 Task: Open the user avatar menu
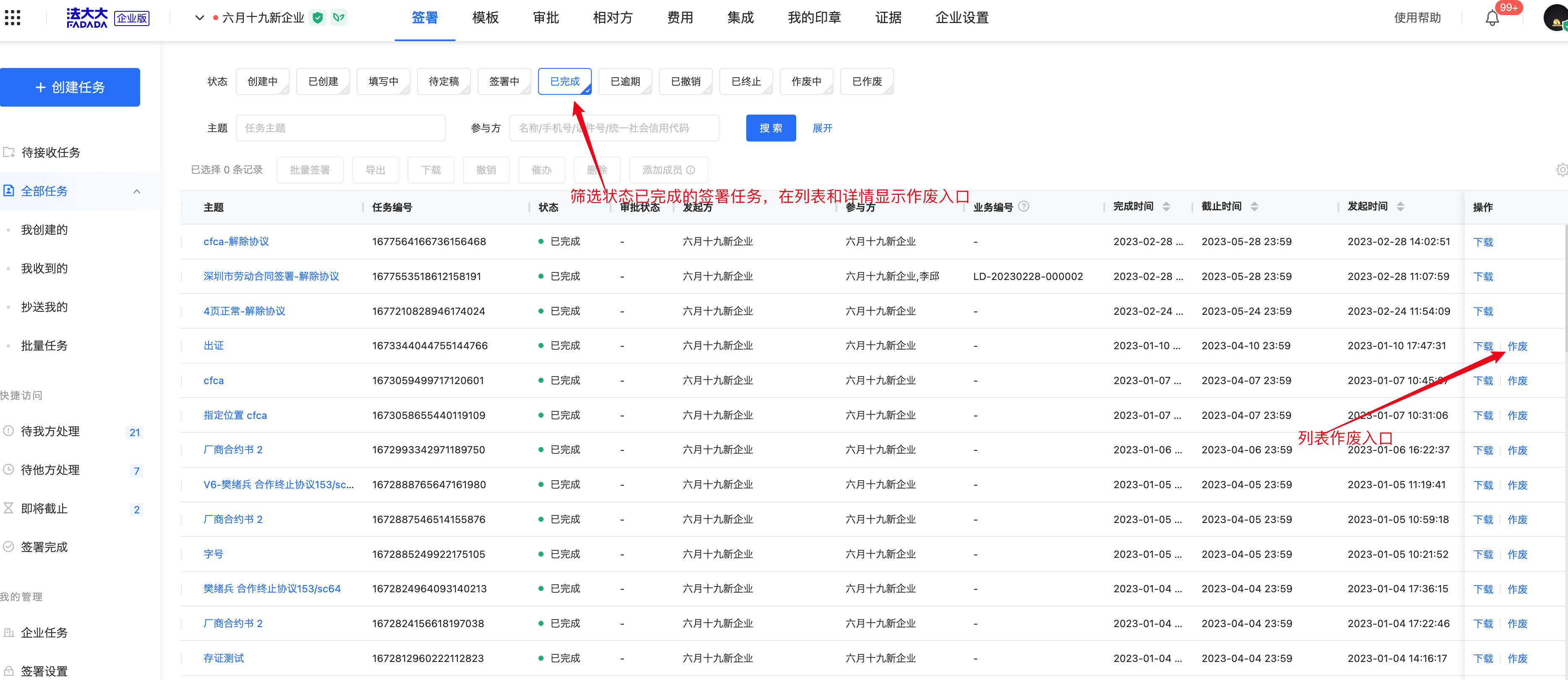pyautogui.click(x=1556, y=18)
